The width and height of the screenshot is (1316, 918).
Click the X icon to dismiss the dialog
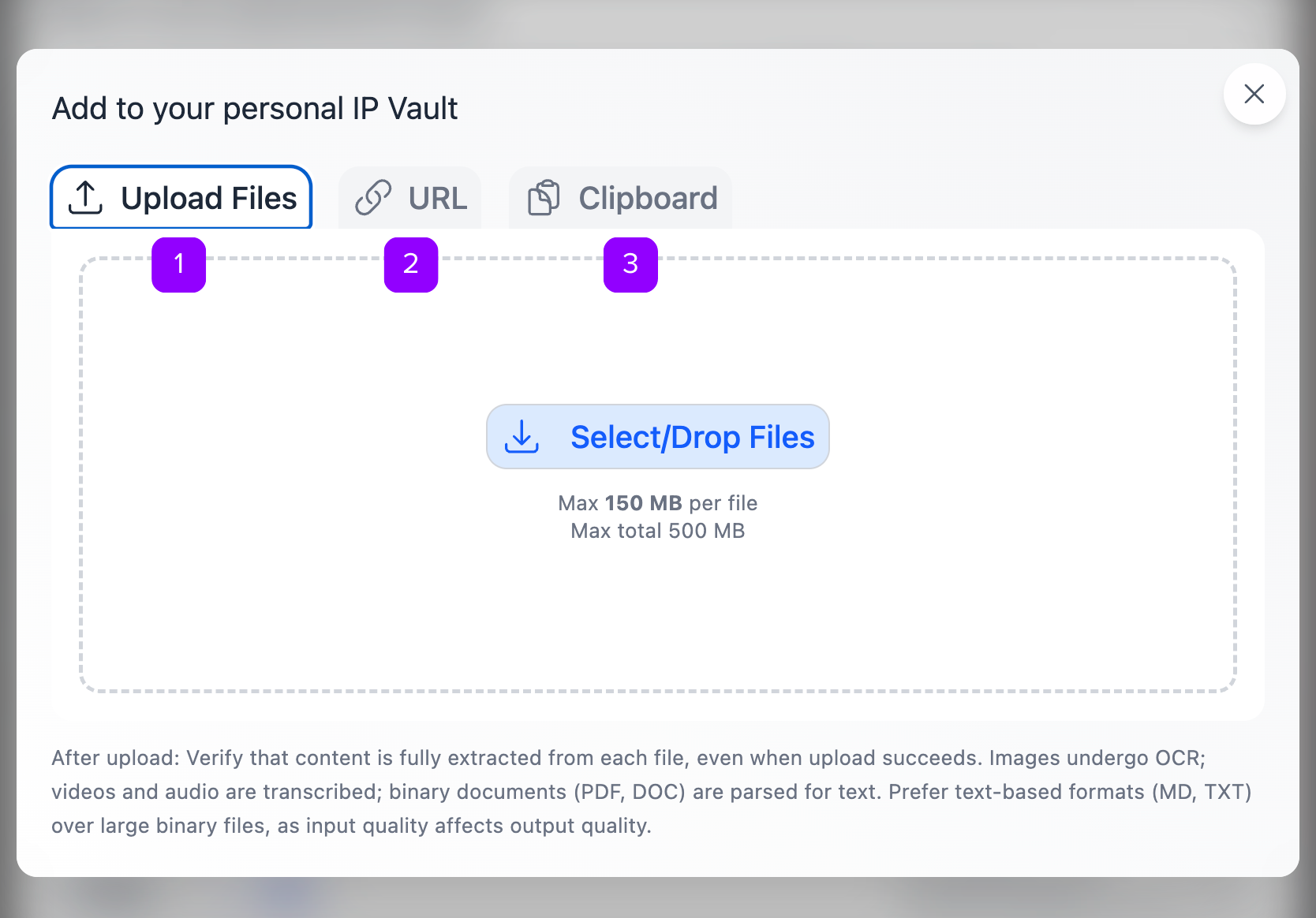1254,94
